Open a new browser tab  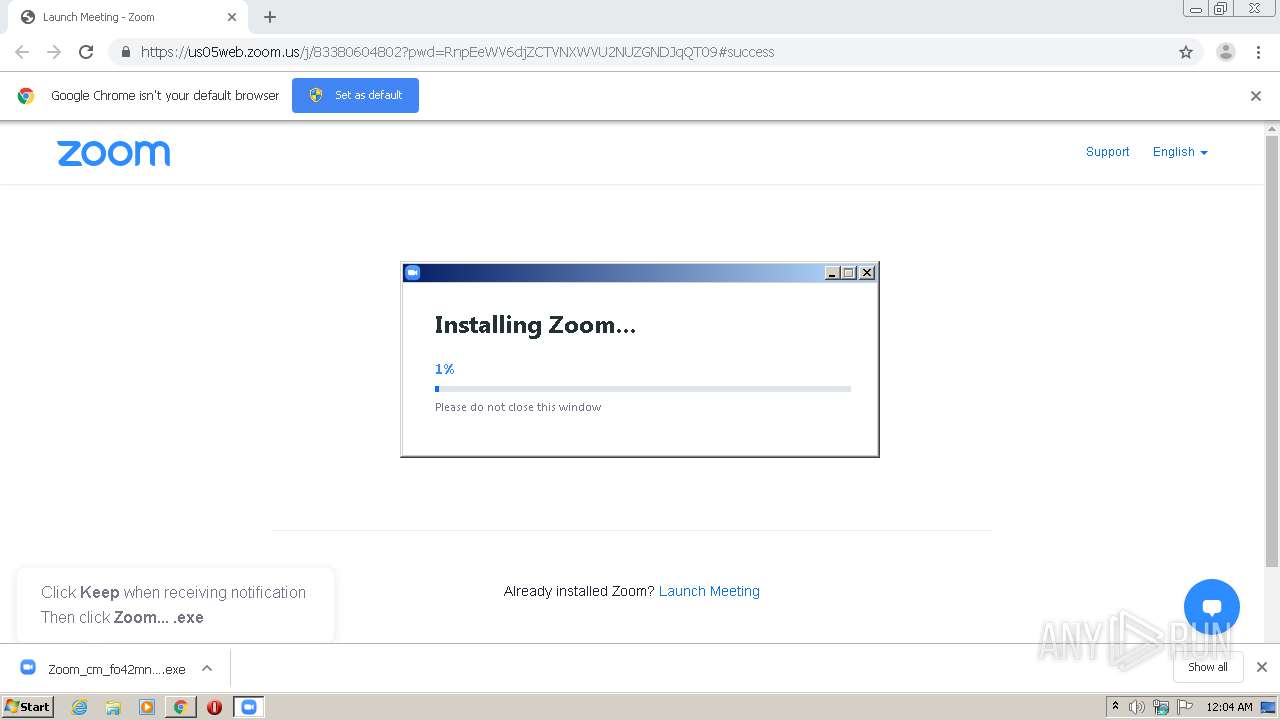click(270, 17)
